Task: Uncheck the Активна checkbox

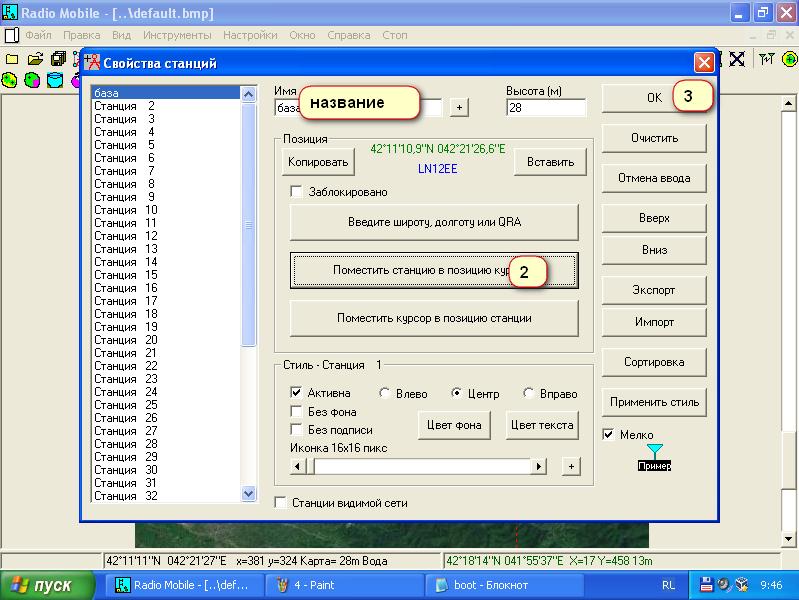Action: point(296,393)
